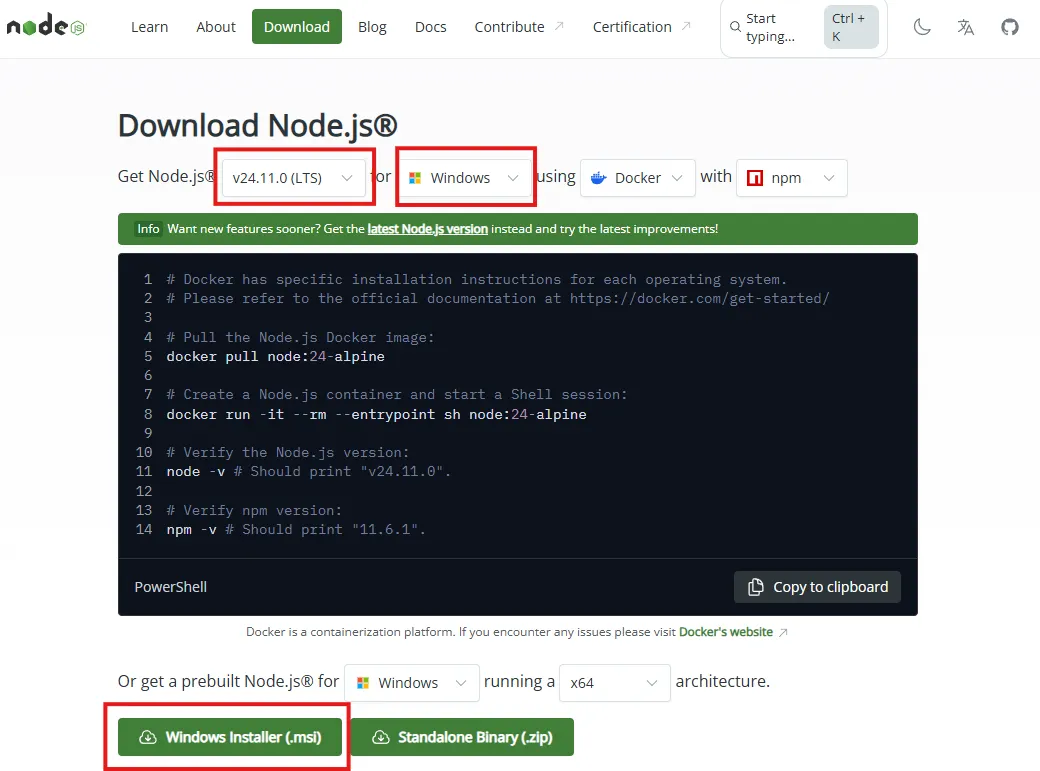Open the prebuilt Windows platform dropdown
1040x771 pixels.
(x=411, y=683)
